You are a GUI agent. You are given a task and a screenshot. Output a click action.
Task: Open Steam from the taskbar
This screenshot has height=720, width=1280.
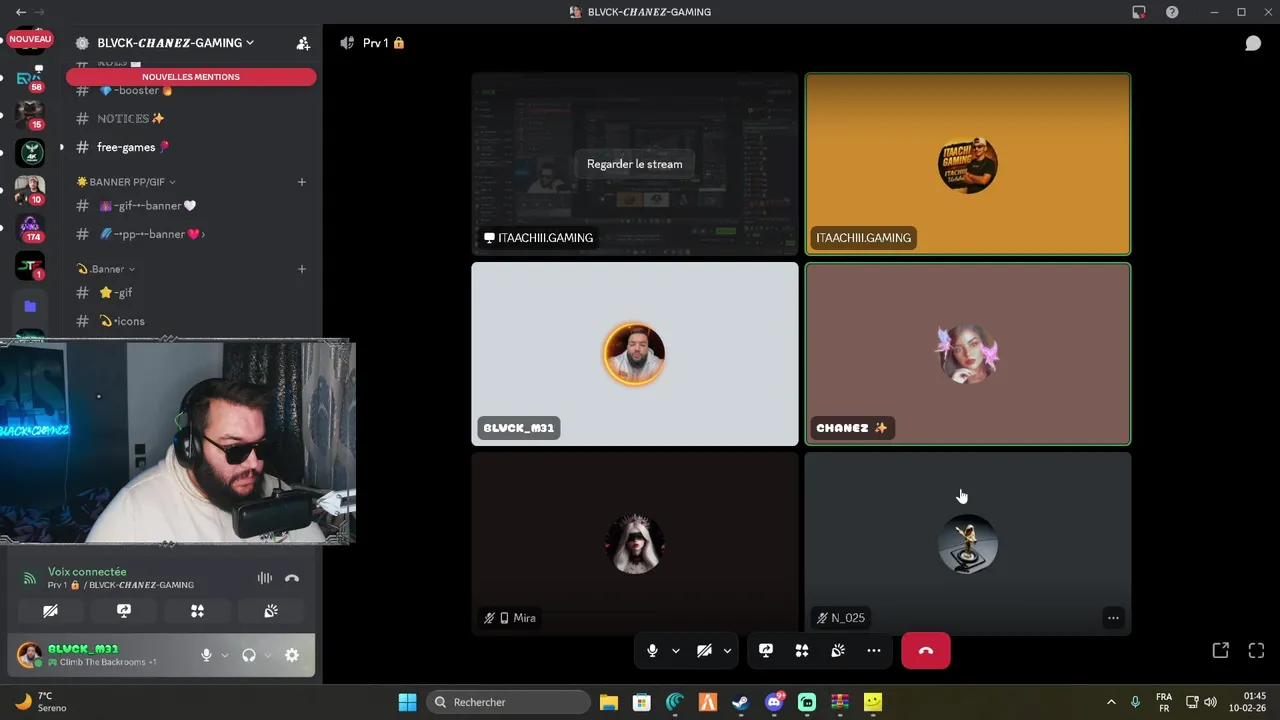741,702
